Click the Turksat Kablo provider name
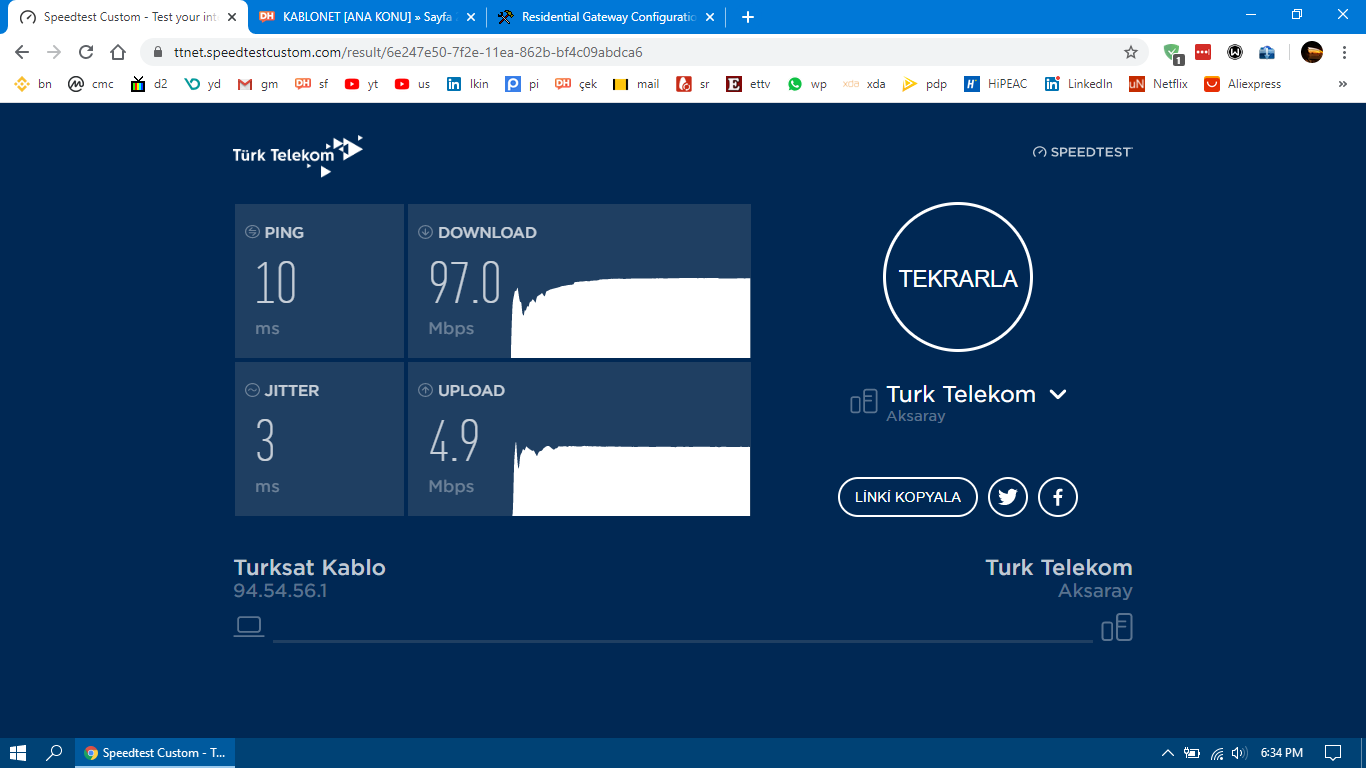The width and height of the screenshot is (1366, 768). (309, 567)
